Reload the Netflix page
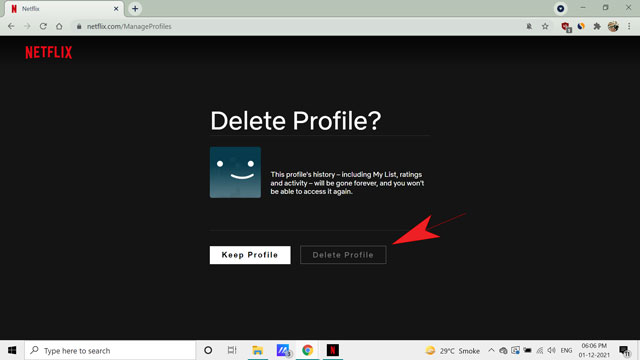This screenshot has height=360, width=640. coord(43,27)
